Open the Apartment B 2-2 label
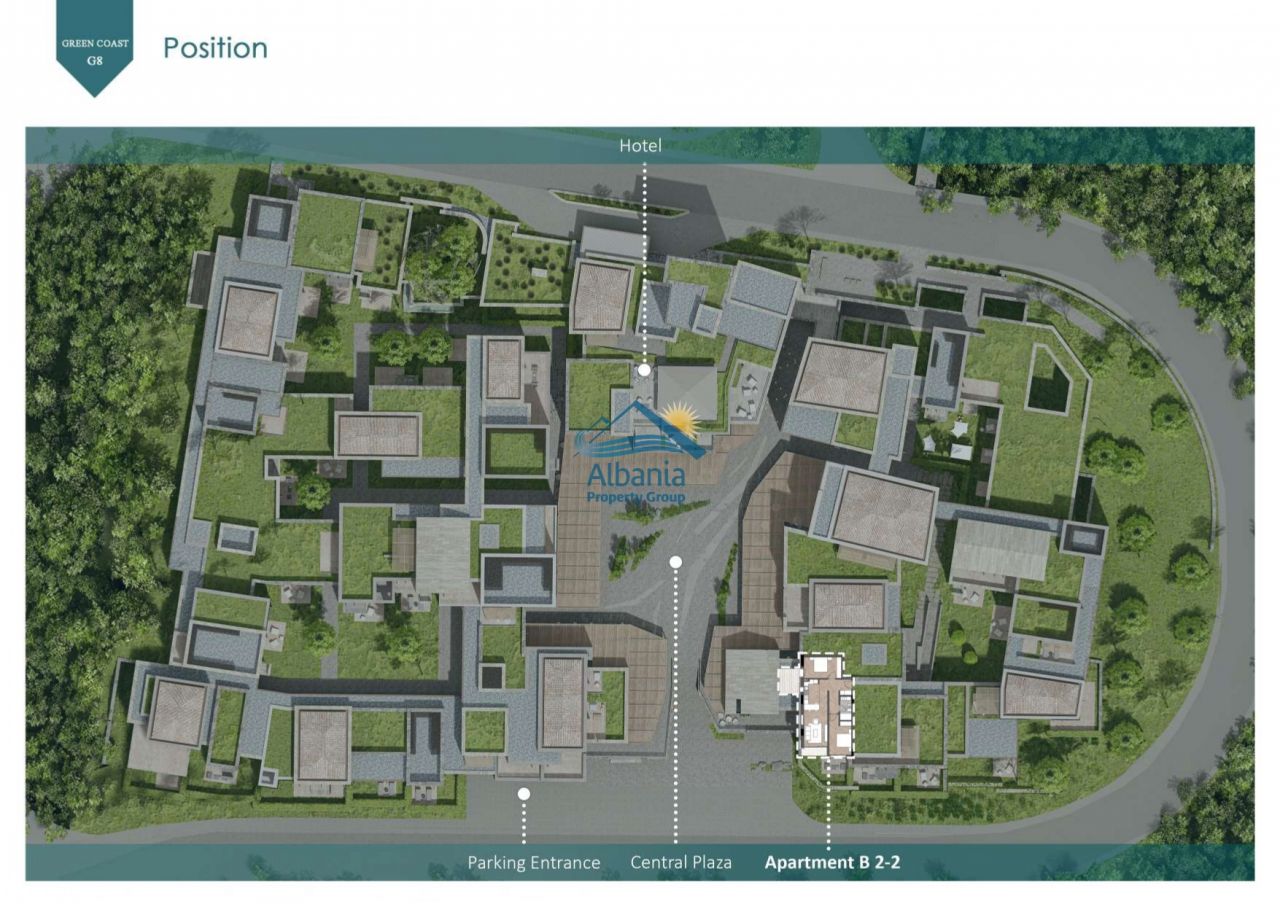Viewport: 1280px width, 904px height. pyautogui.click(x=832, y=862)
